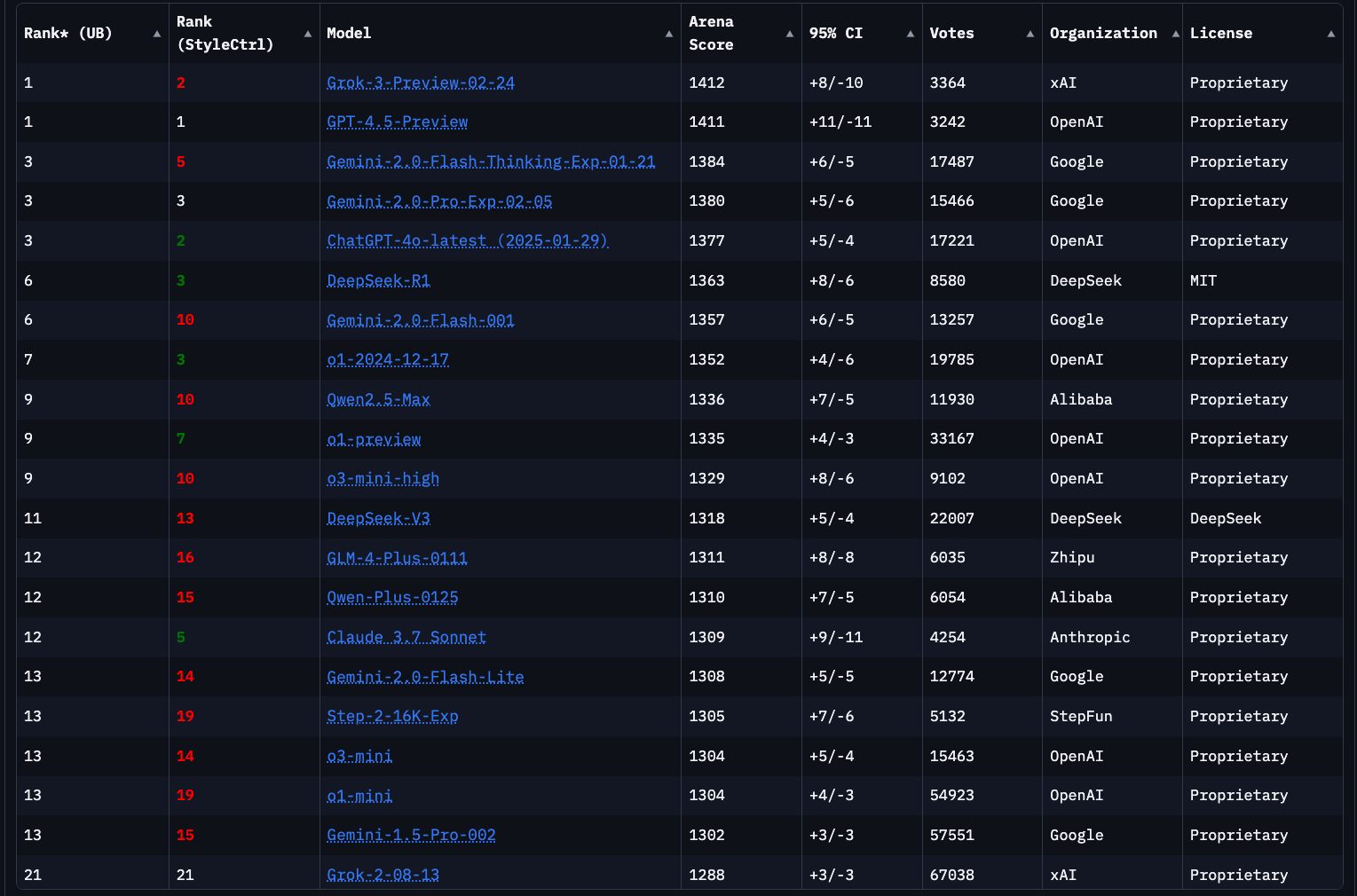Click the confidence interval +11/-11
The height and width of the screenshot is (896, 1357).
[x=840, y=122]
